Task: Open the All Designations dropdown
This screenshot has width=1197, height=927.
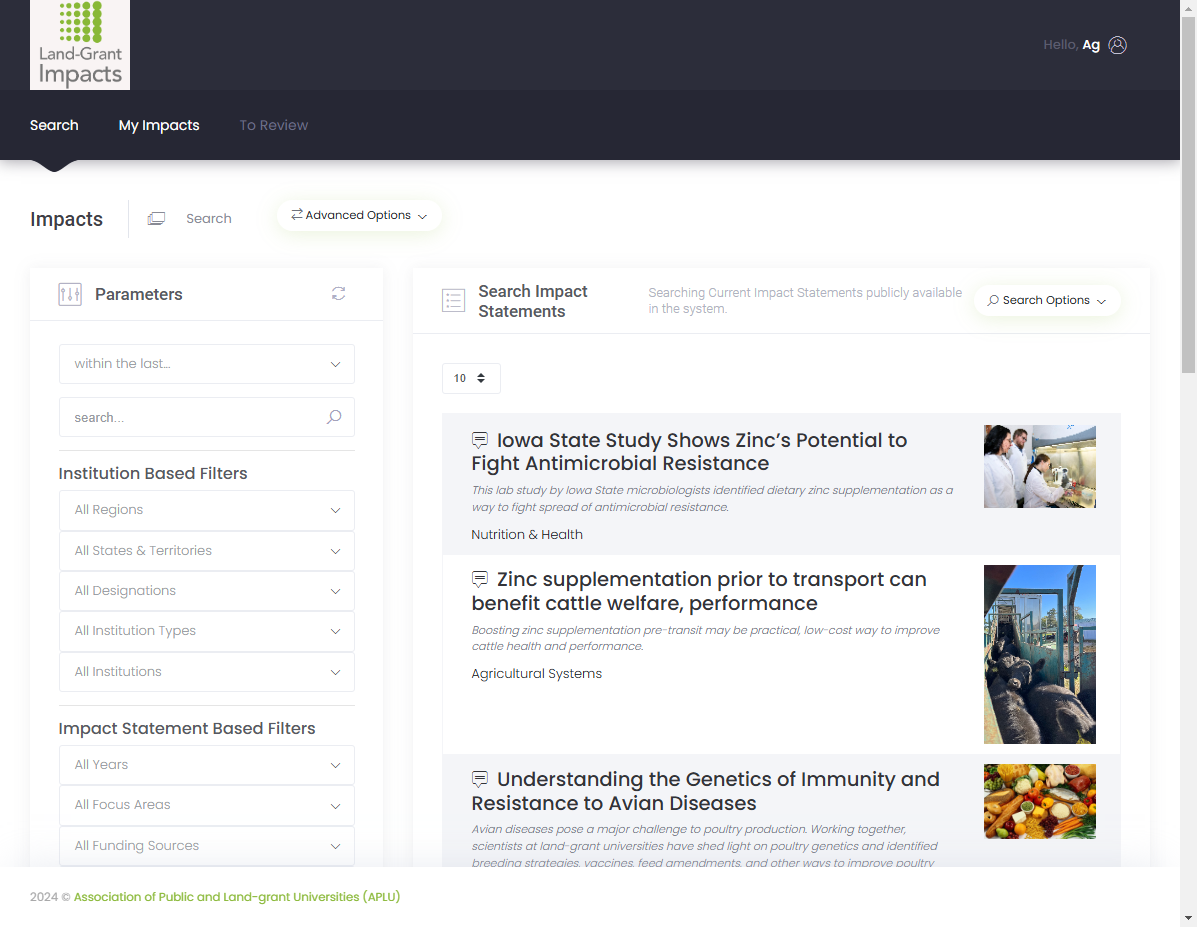Action: pos(207,591)
